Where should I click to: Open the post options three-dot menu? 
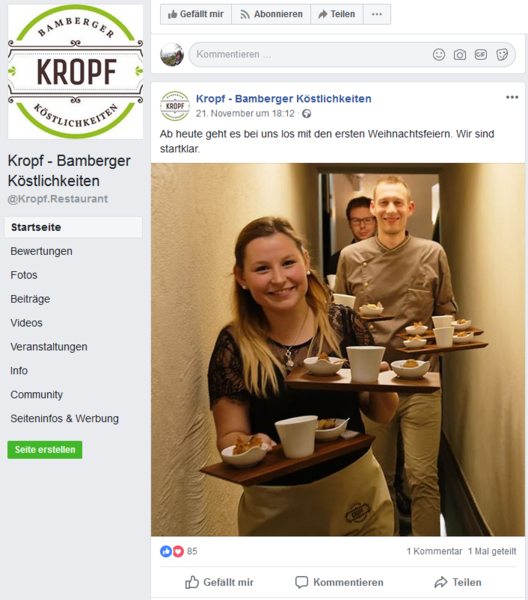pyautogui.click(x=512, y=97)
